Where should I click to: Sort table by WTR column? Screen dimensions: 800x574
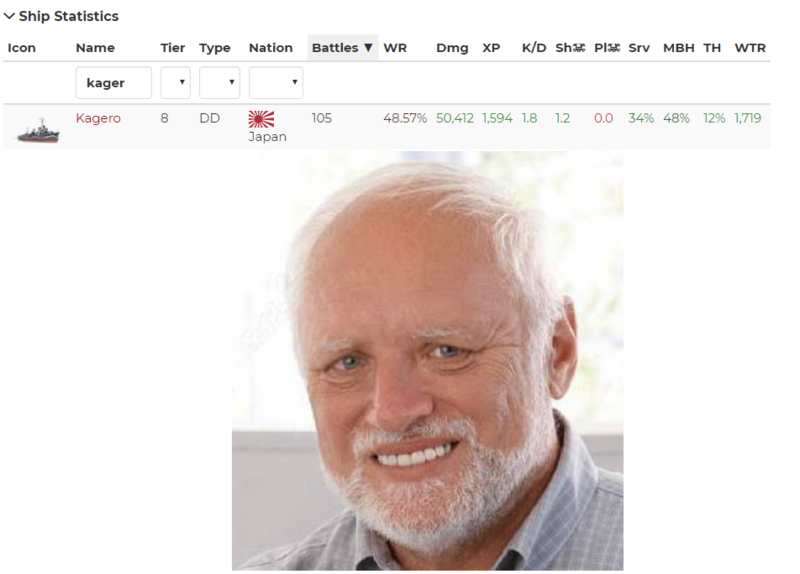click(750, 48)
